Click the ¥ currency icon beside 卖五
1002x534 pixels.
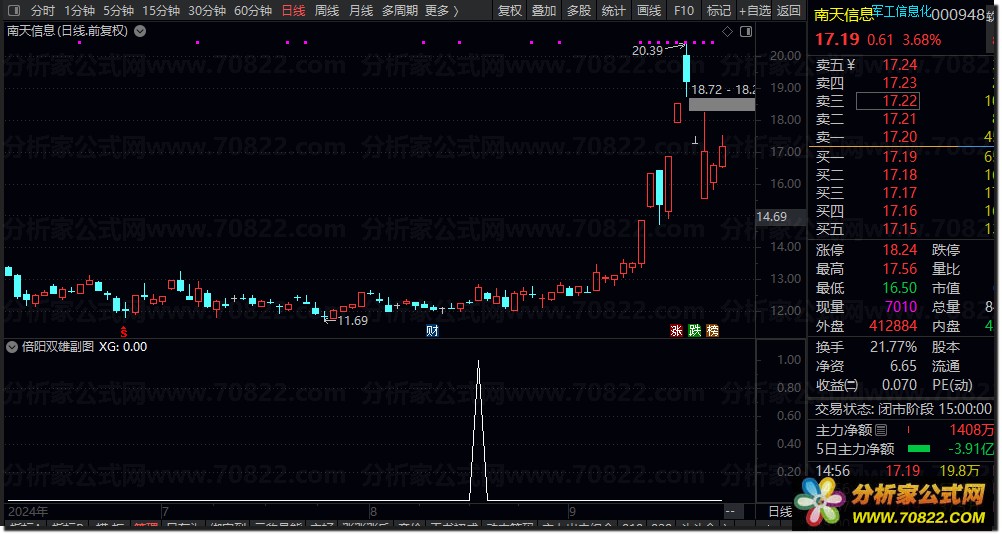click(851, 65)
